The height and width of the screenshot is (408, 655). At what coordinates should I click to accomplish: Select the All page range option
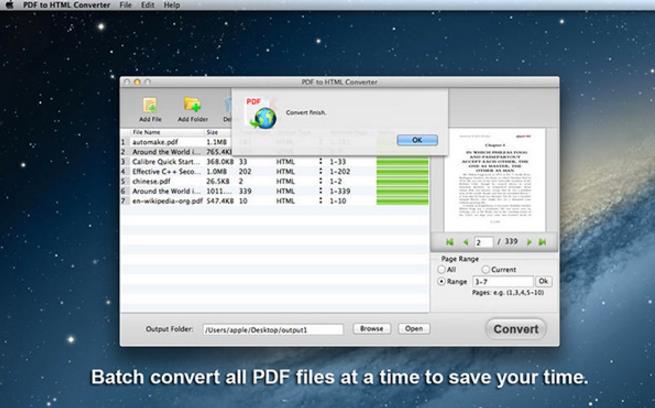pyautogui.click(x=441, y=269)
